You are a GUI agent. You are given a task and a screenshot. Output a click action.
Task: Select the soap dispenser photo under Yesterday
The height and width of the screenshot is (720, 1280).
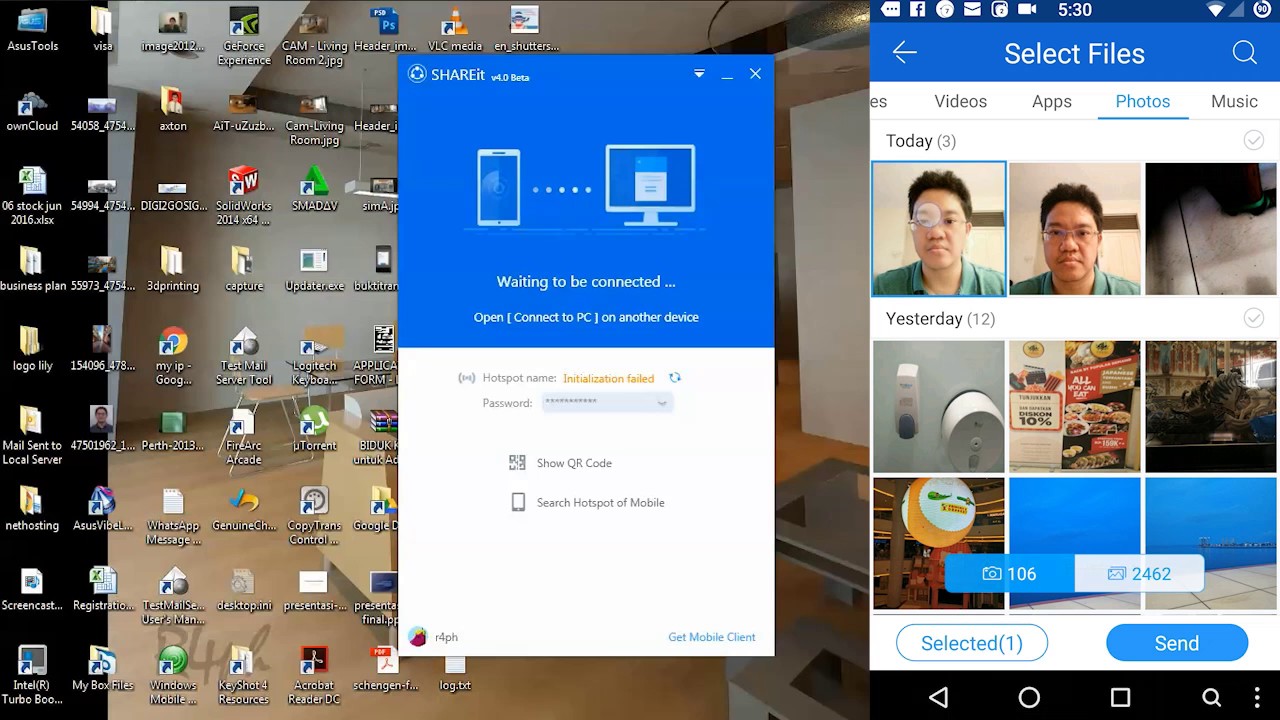[x=938, y=406]
